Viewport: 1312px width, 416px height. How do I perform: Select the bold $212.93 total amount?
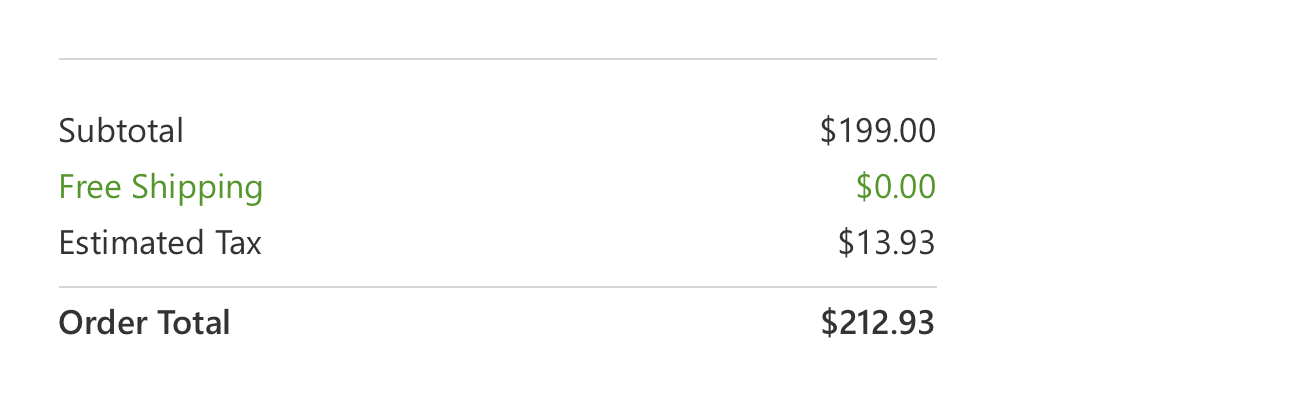(x=878, y=323)
